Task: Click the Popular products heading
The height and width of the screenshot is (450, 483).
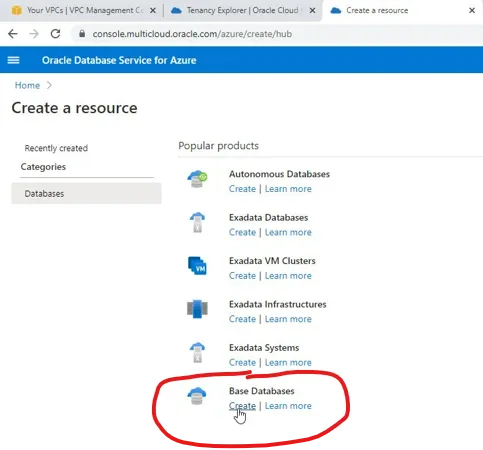Action: tap(218, 146)
